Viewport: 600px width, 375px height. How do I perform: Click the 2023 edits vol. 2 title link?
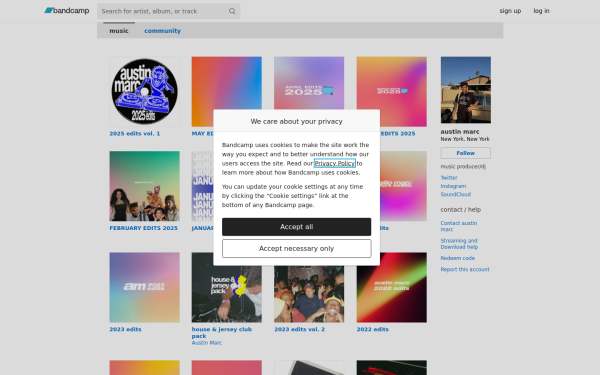tap(300, 329)
